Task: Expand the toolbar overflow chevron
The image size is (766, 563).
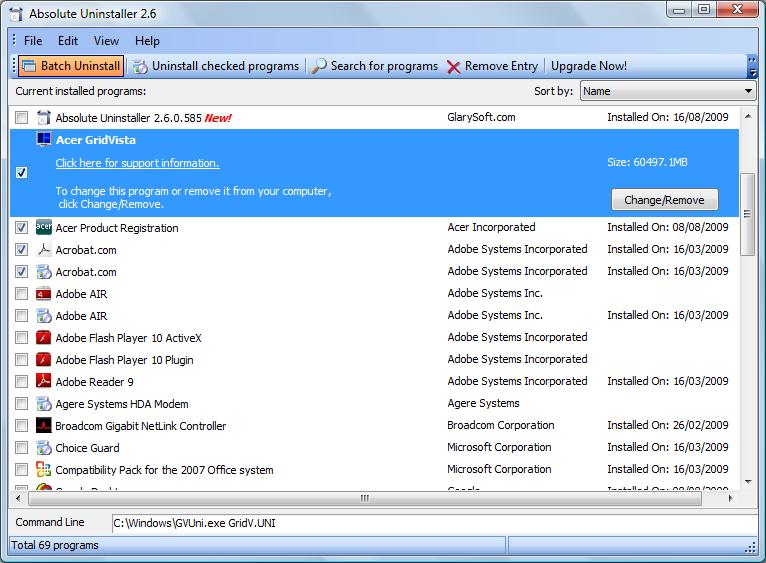Action: [751, 66]
